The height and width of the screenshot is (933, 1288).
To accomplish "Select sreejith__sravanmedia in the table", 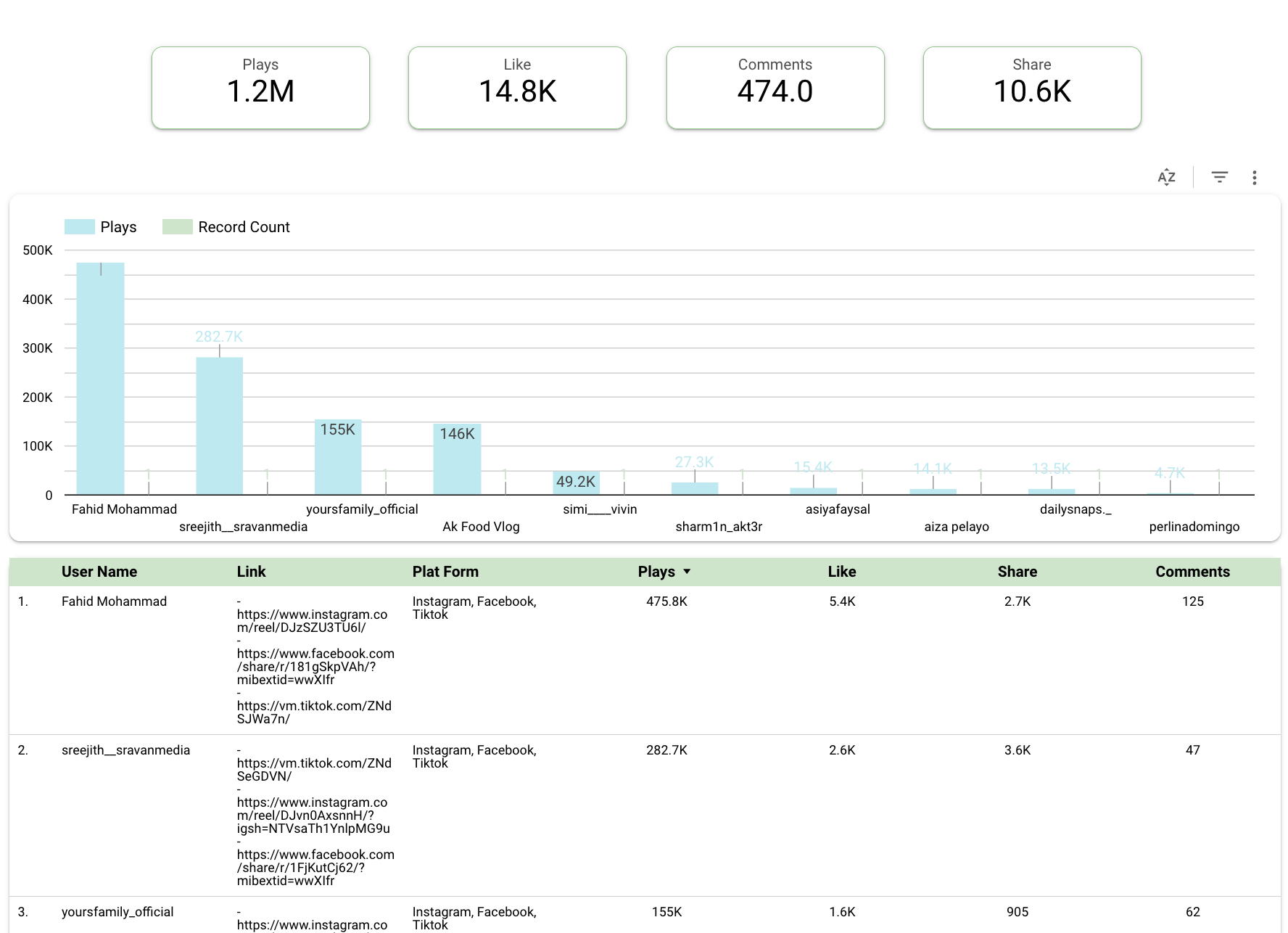I will pyautogui.click(x=125, y=750).
